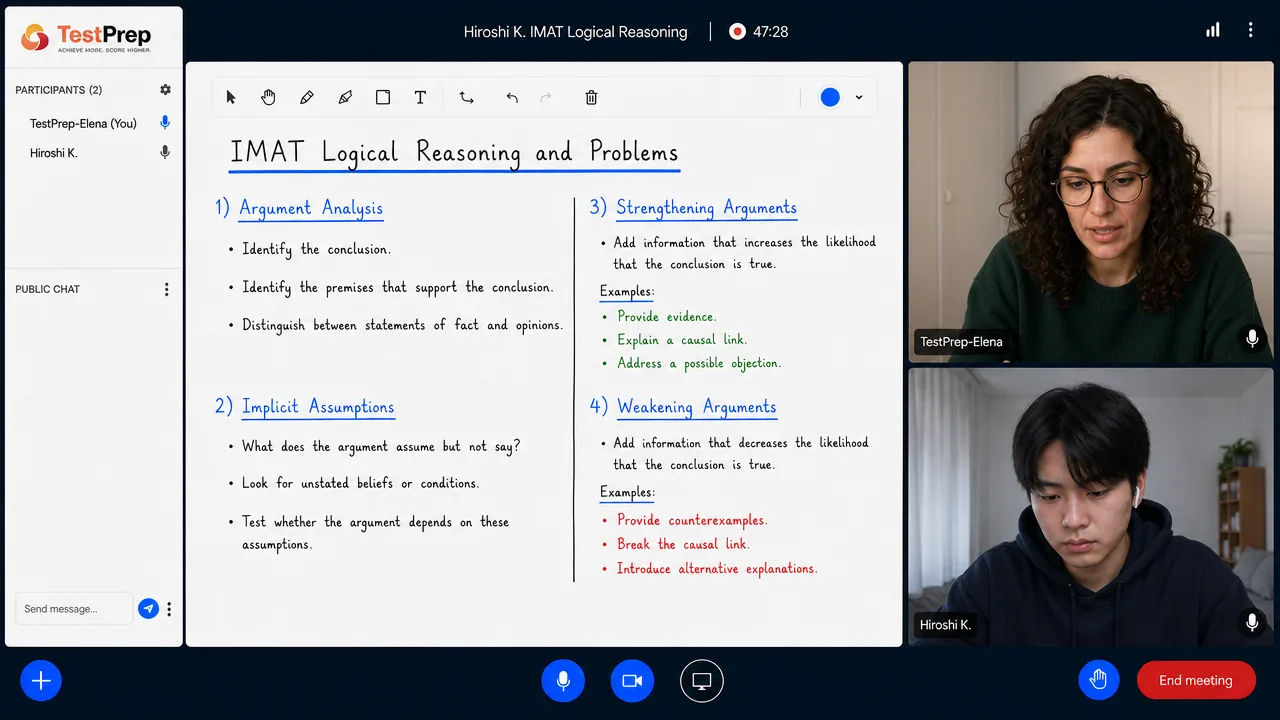Select the hand pan tool
The width and height of the screenshot is (1280, 720).
click(268, 97)
